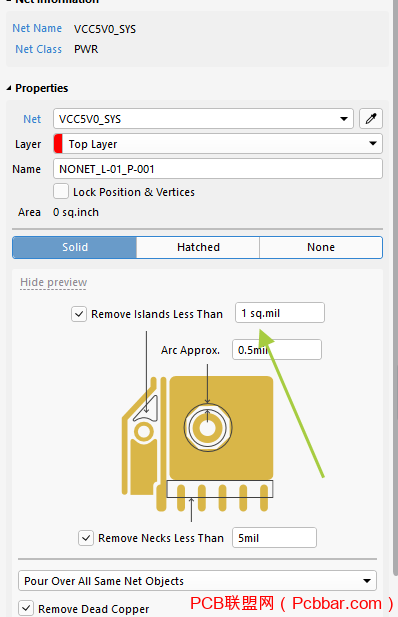This screenshot has width=398, height=617.
Task: Collapse the Properties section
Action: [9, 89]
